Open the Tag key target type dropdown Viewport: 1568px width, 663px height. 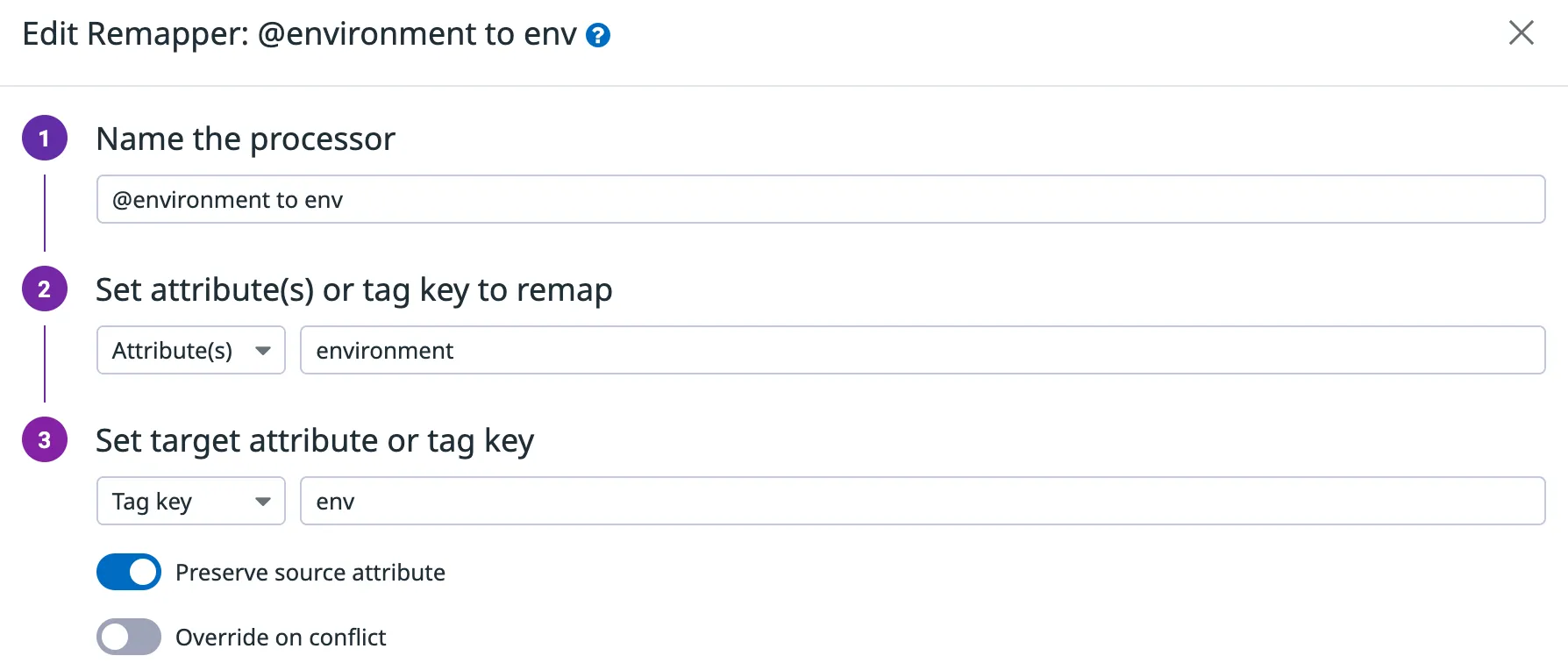coord(190,501)
